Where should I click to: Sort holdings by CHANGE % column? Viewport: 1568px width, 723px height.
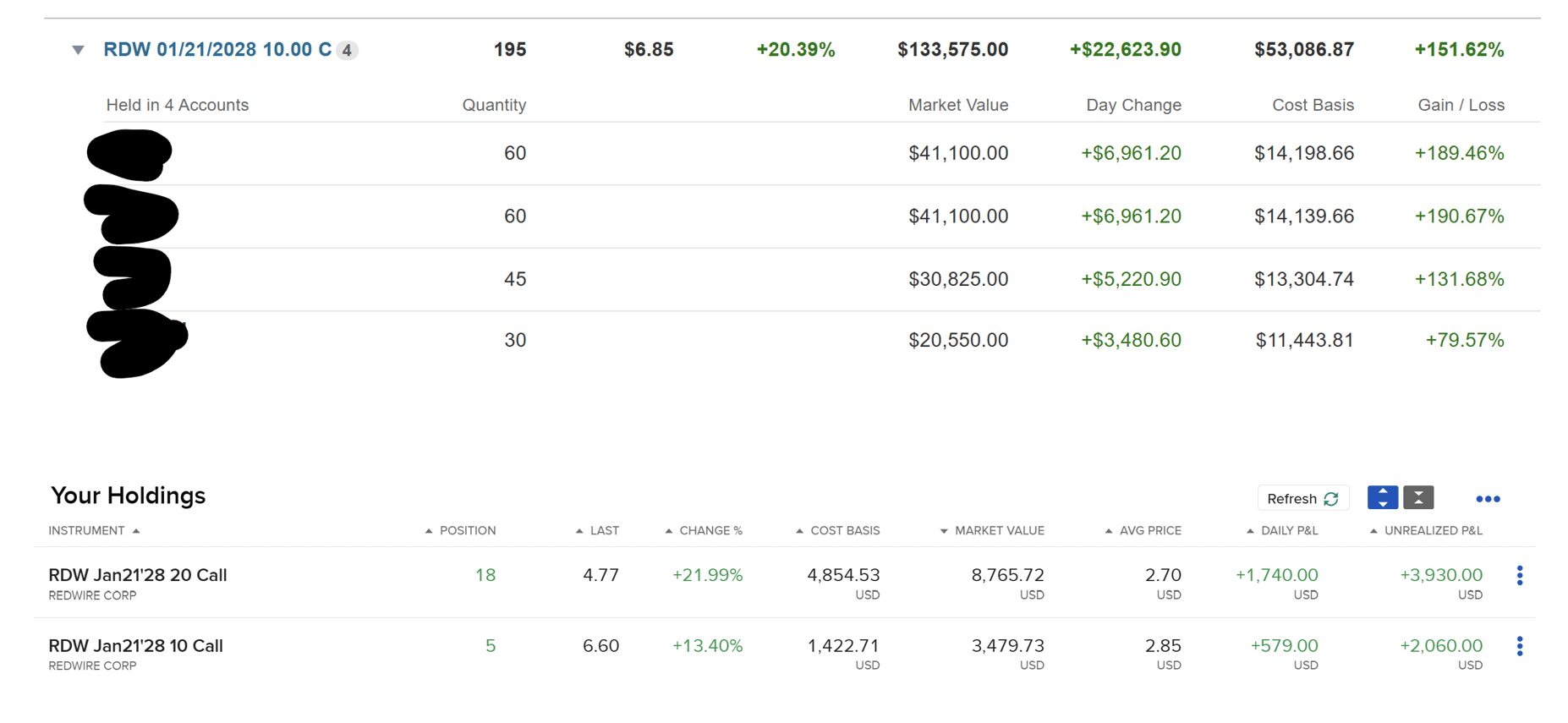710,531
